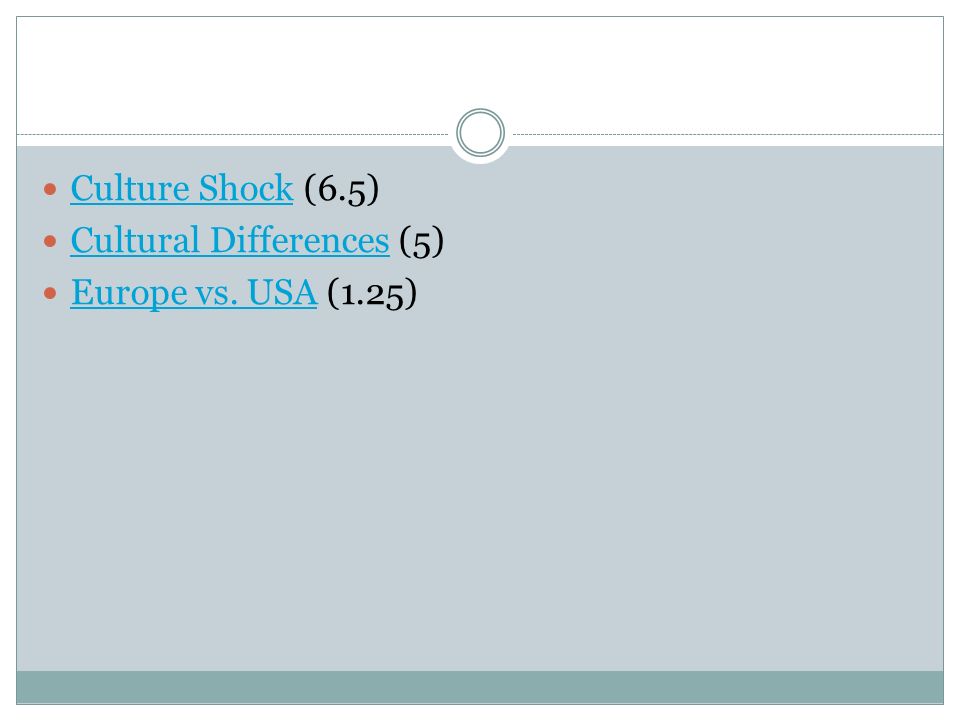Select the orange bullet beside Europe vs. USA
This screenshot has height=720, width=960.
point(50,293)
